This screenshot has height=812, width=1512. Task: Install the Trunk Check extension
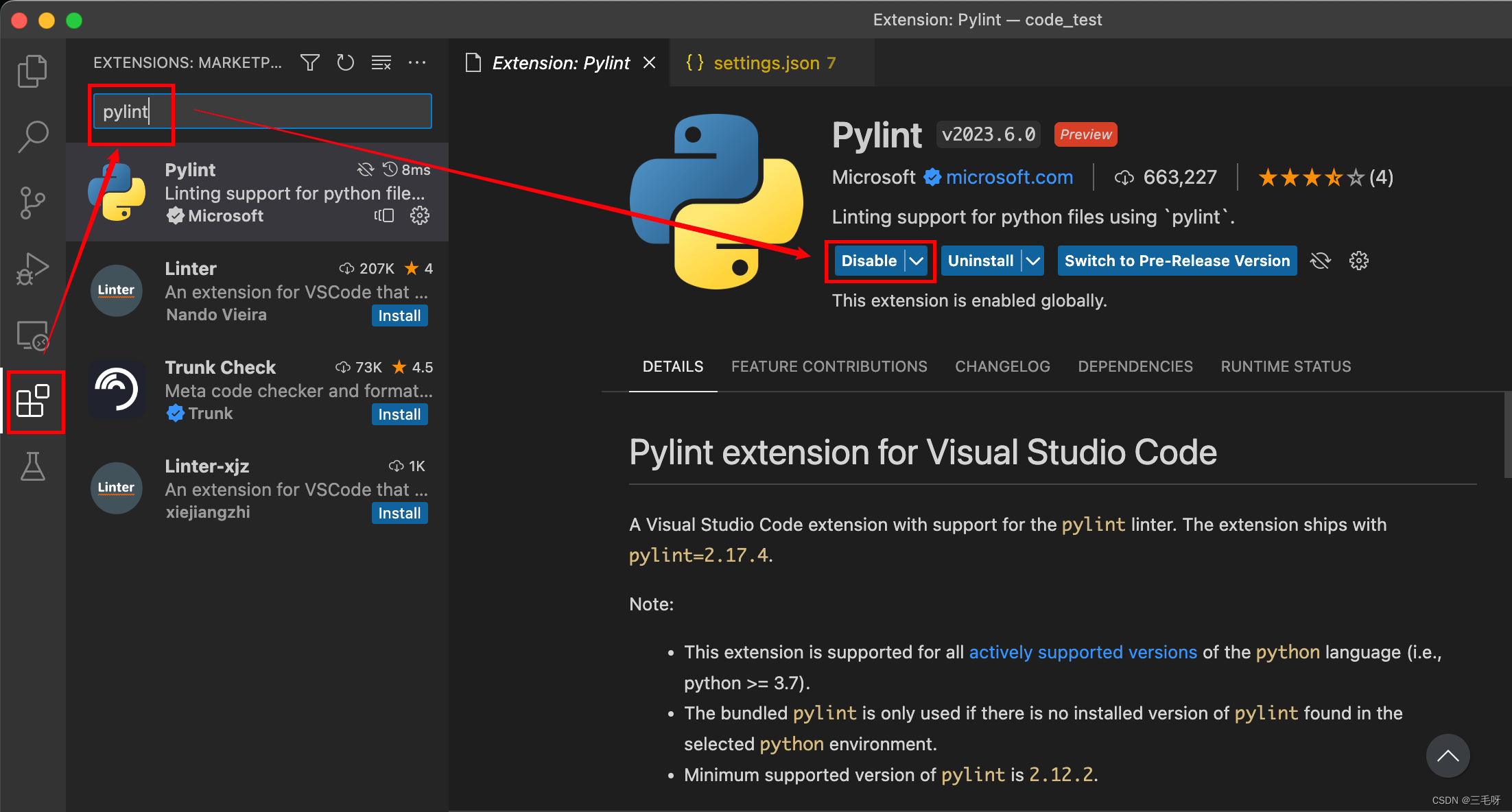[399, 414]
